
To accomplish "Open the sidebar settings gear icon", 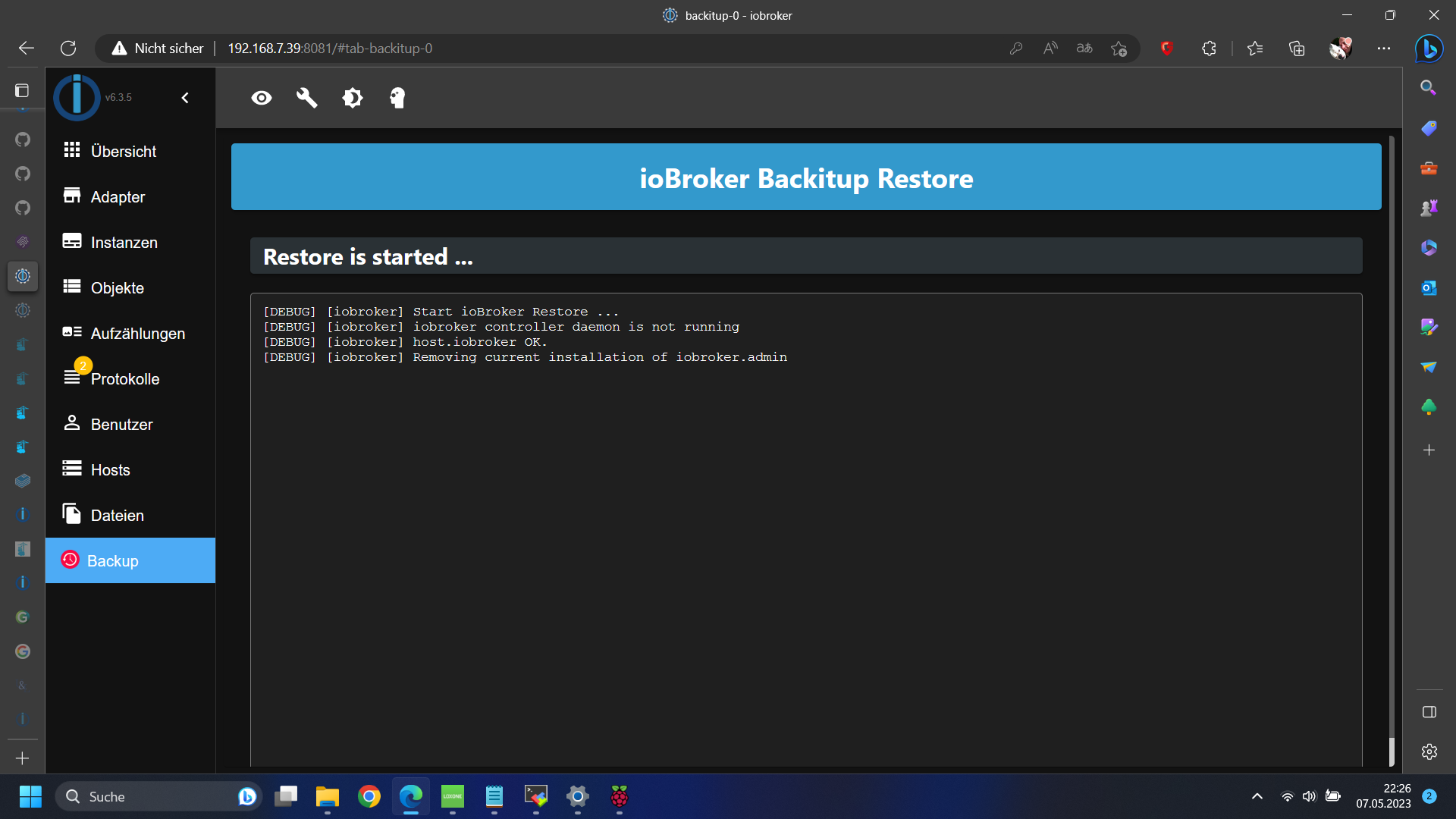I will point(1429,752).
